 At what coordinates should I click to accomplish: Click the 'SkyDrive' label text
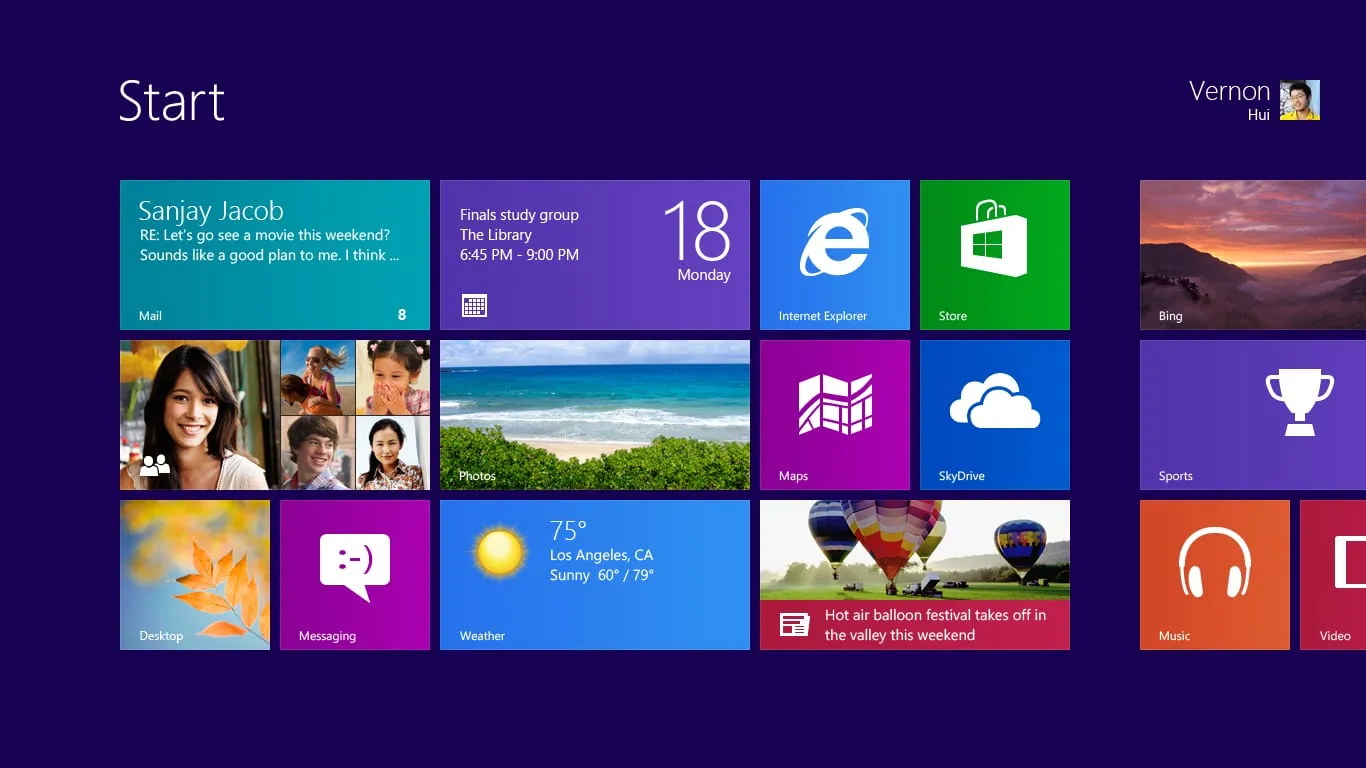962,476
